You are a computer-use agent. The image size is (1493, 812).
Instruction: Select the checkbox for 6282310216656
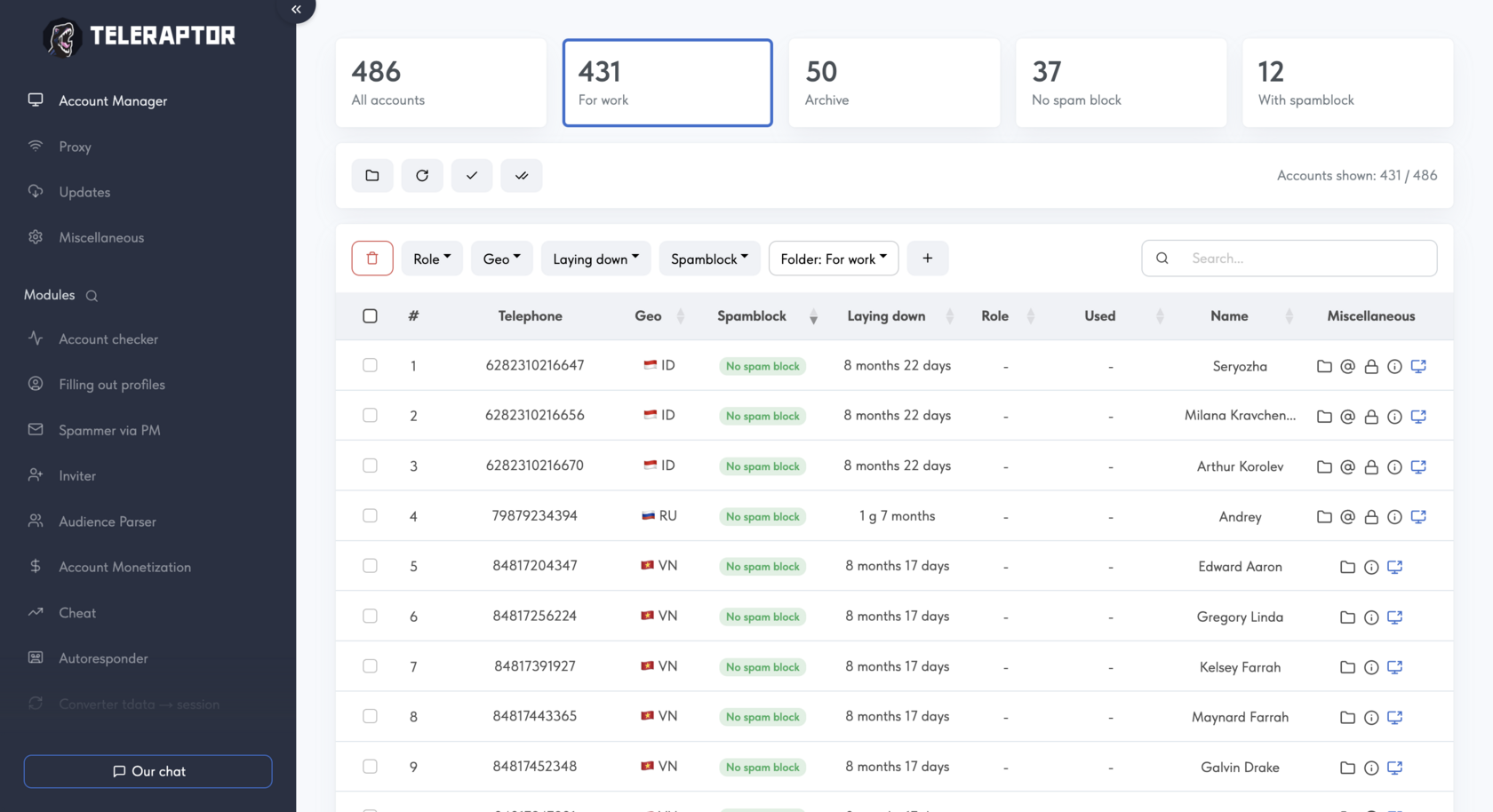click(x=371, y=415)
